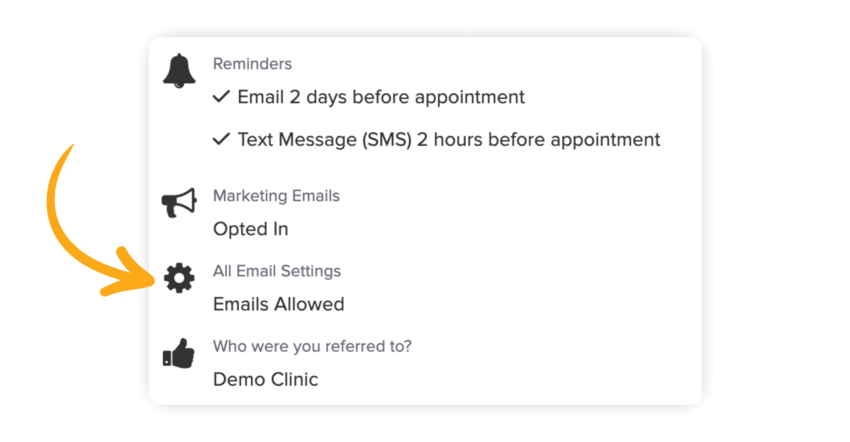Select the Reminders section label
This screenshot has height=442, width=850.
coord(252,64)
